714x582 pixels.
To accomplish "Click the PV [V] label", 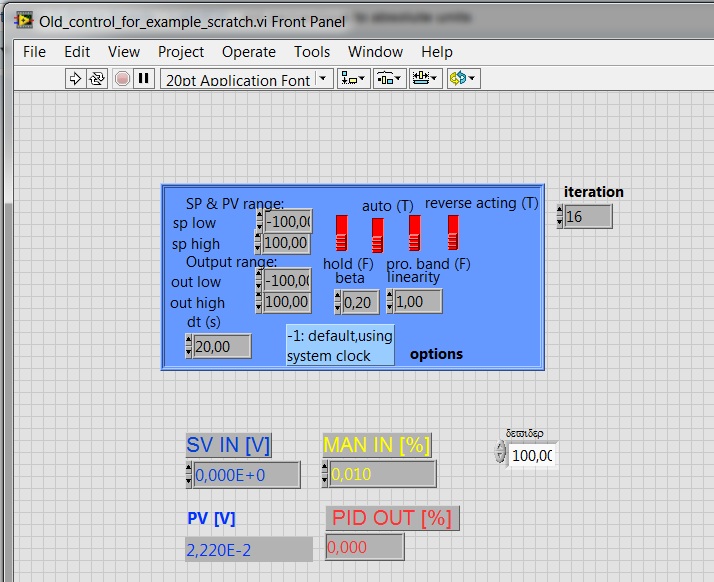I will click(x=211, y=519).
